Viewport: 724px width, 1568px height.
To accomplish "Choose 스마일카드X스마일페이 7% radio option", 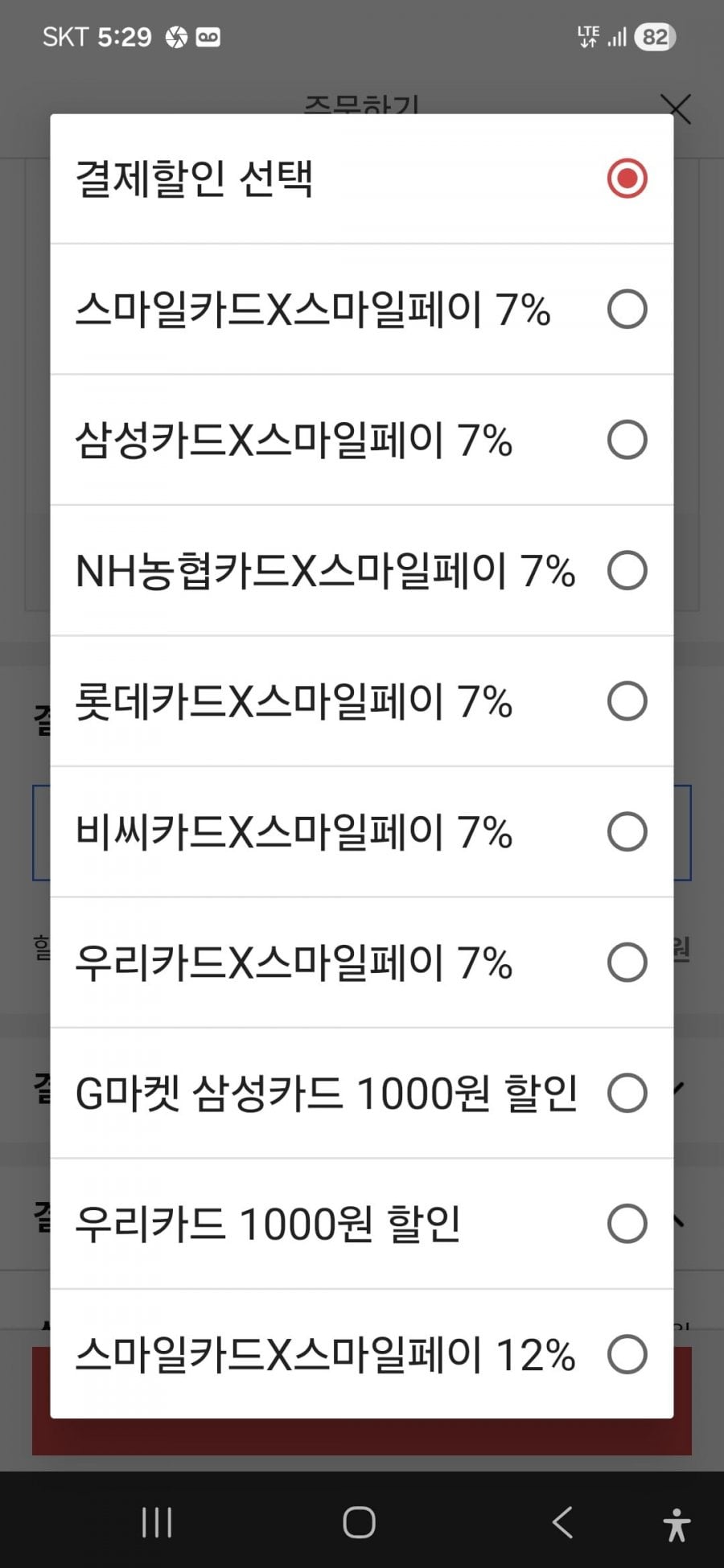I will tap(627, 309).
